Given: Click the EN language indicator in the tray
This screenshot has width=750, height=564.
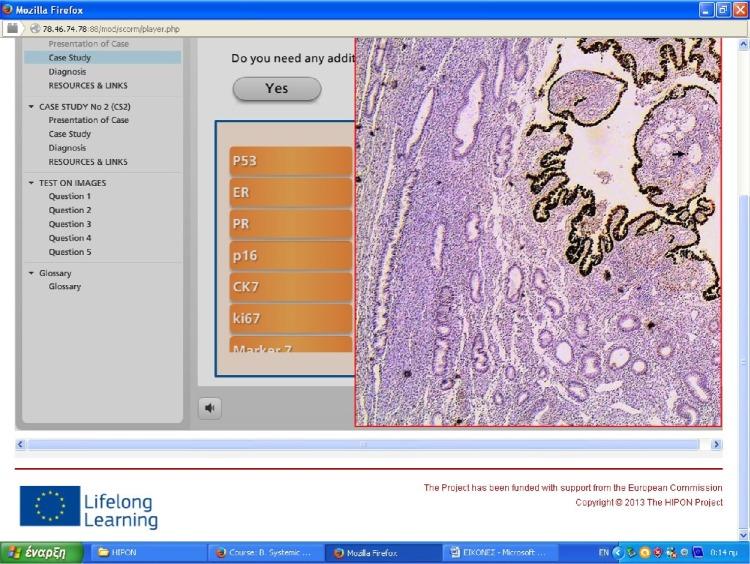Looking at the screenshot, I should (x=603, y=553).
